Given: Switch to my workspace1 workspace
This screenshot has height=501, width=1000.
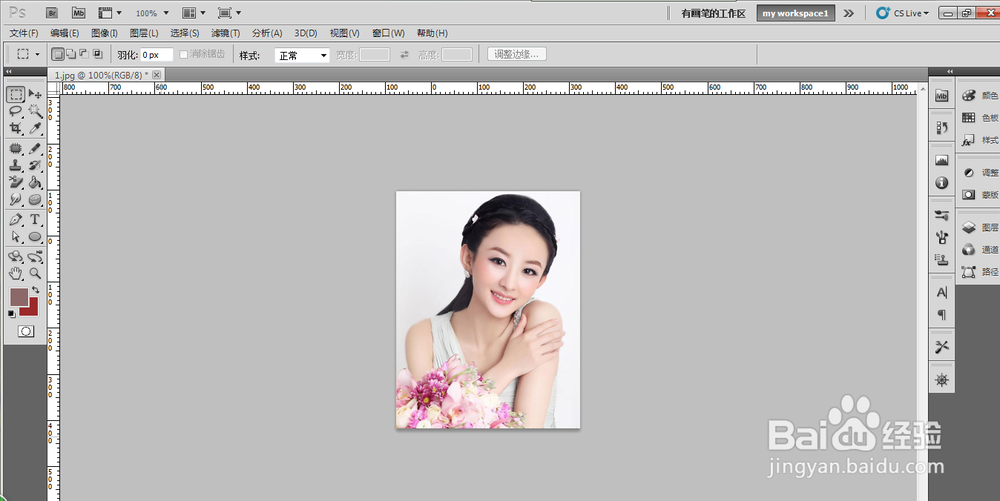Looking at the screenshot, I should coord(795,13).
